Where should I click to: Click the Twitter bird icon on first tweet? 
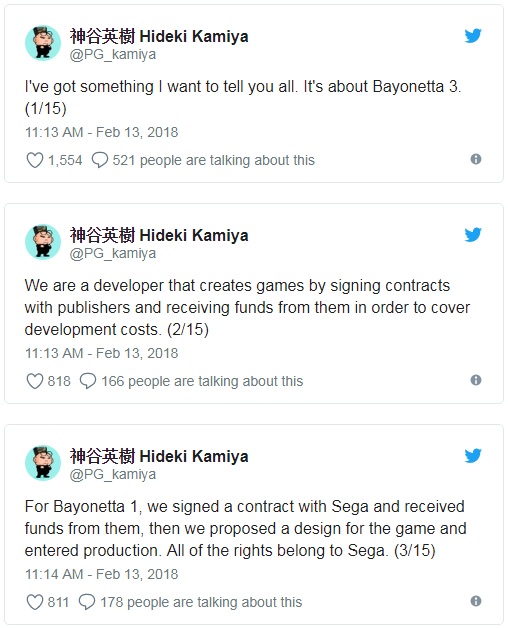tap(473, 36)
